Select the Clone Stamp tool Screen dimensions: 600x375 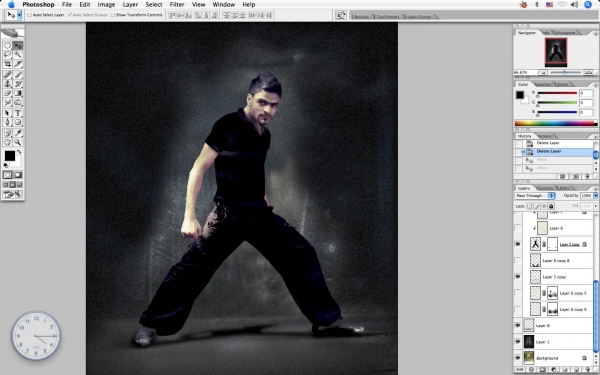point(7,84)
